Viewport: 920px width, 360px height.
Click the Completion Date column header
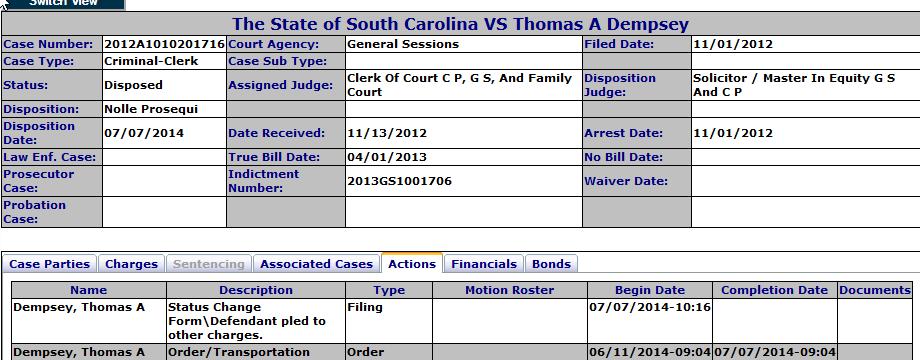pos(774,290)
